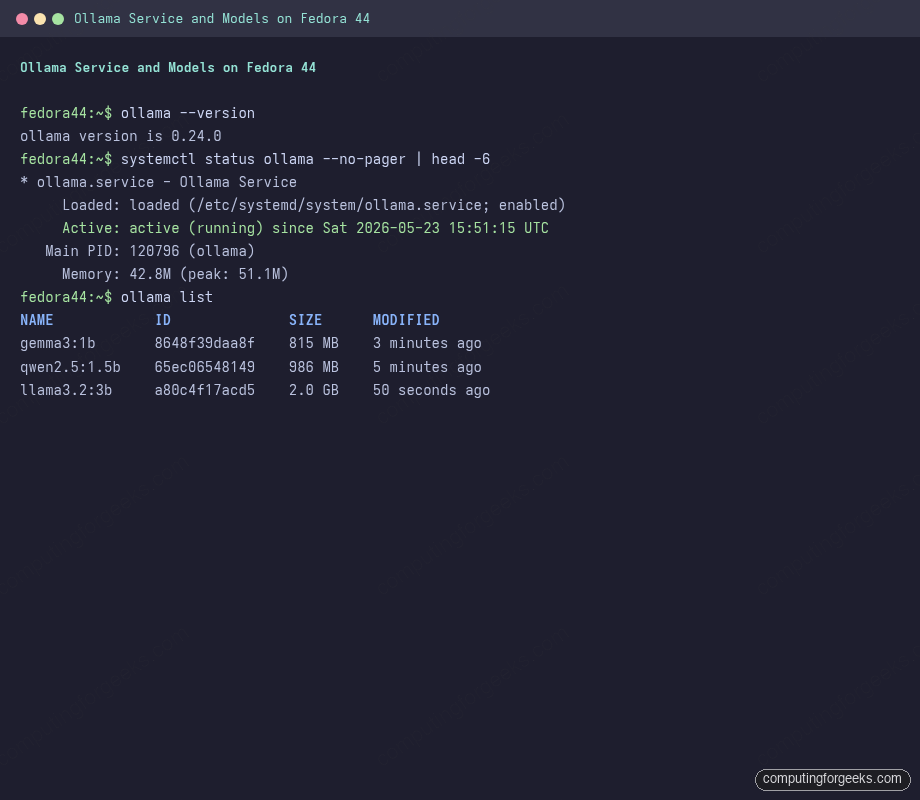Click the model ID 'a80c4f17acd5'
This screenshot has height=800, width=920.
click(205, 390)
